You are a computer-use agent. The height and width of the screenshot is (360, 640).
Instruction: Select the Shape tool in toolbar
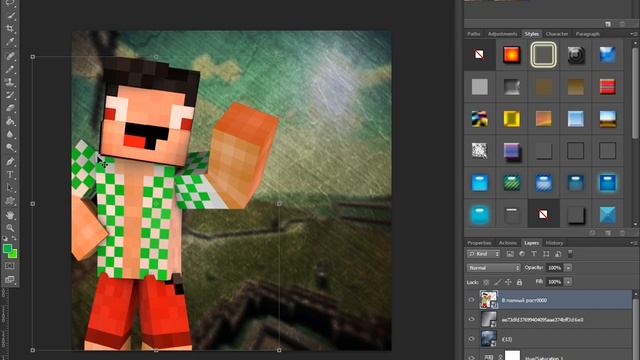coord(10,201)
